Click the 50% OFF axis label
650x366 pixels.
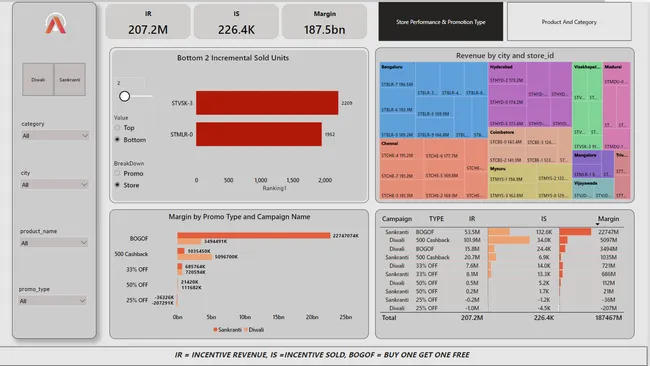pyautogui.click(x=137, y=285)
